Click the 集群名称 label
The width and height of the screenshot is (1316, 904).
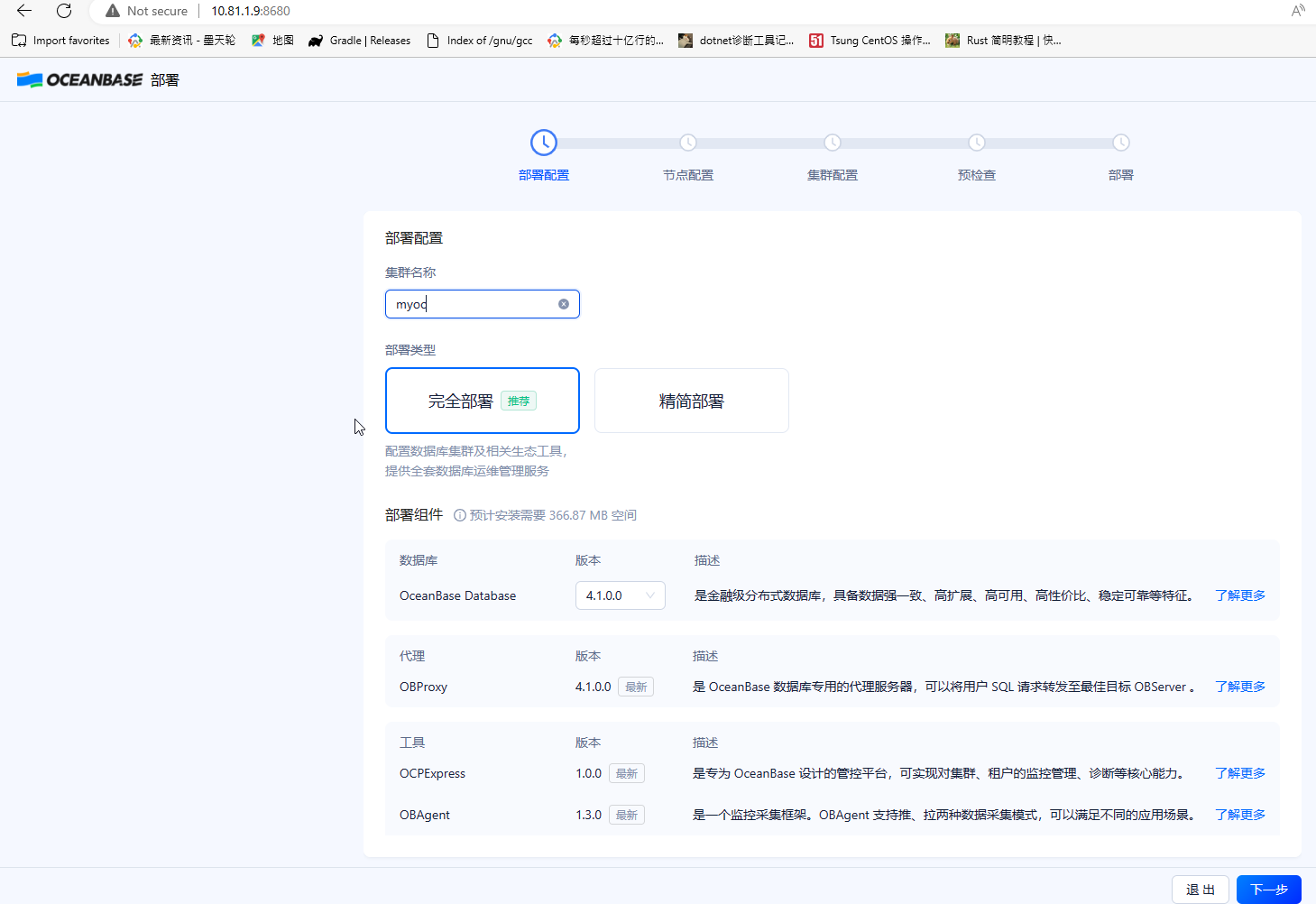coord(410,272)
